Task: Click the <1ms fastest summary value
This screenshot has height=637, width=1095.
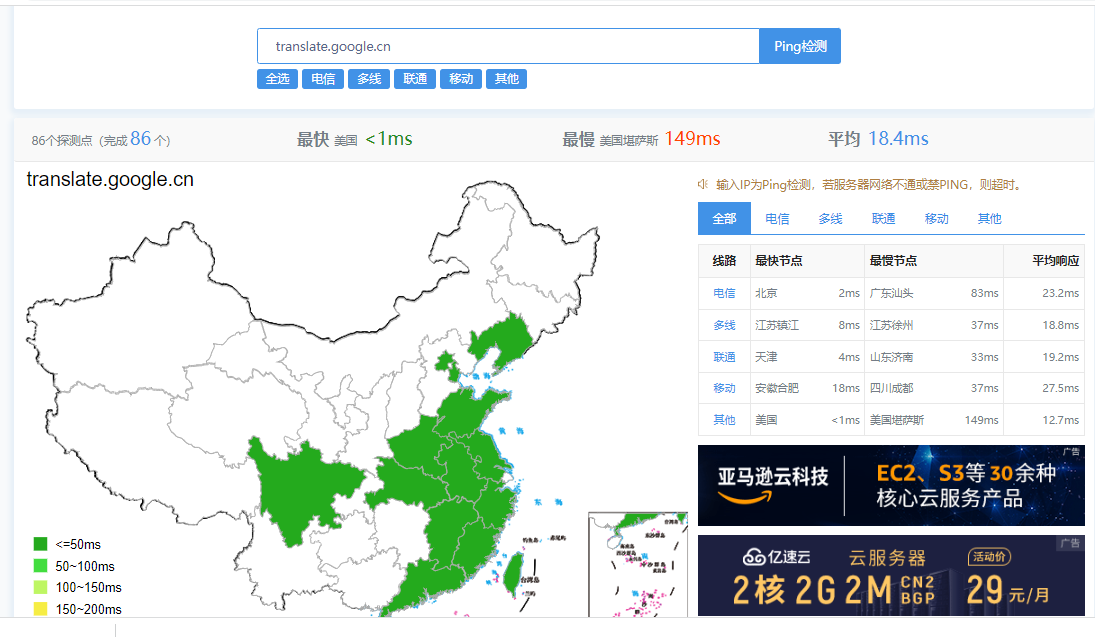Action: 389,138
